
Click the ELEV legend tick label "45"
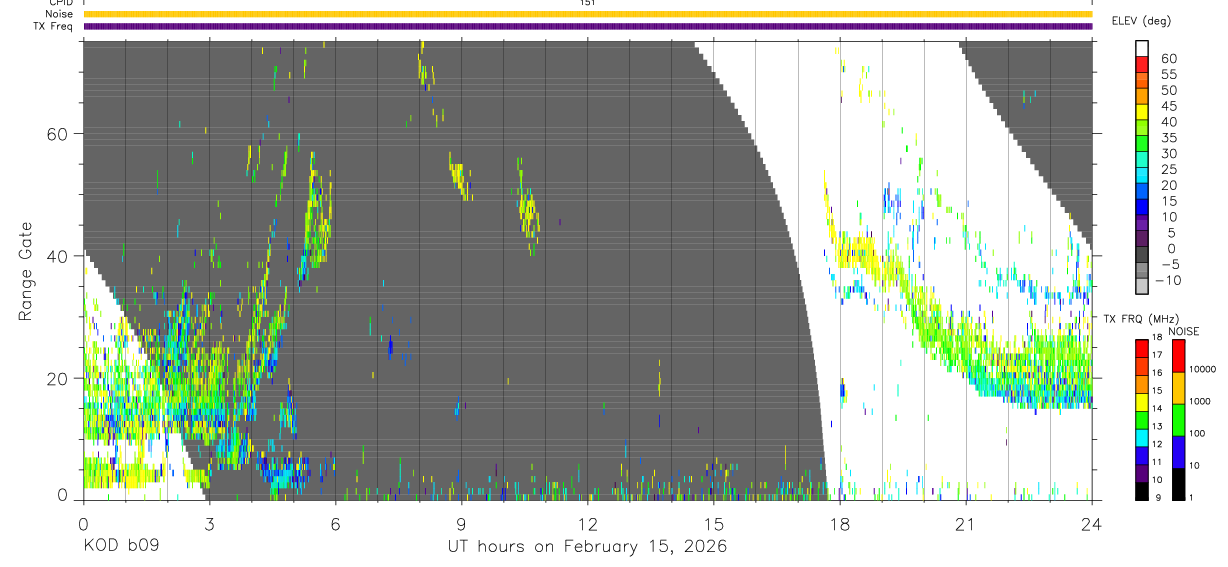1169,106
